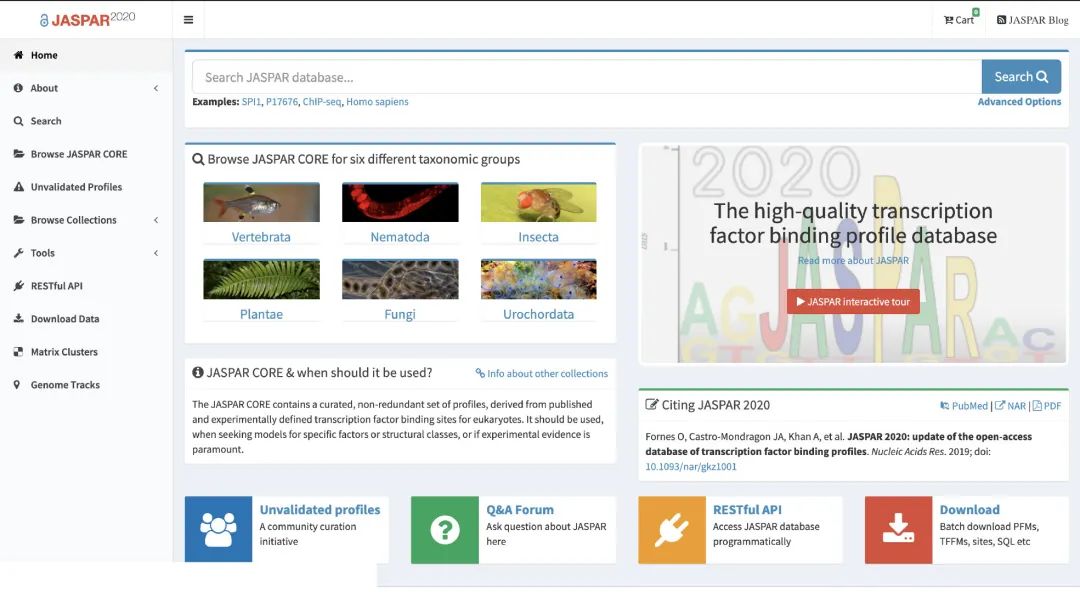Click the Search JASPAR database input field
This screenshot has width=1080, height=592.
click(587, 77)
